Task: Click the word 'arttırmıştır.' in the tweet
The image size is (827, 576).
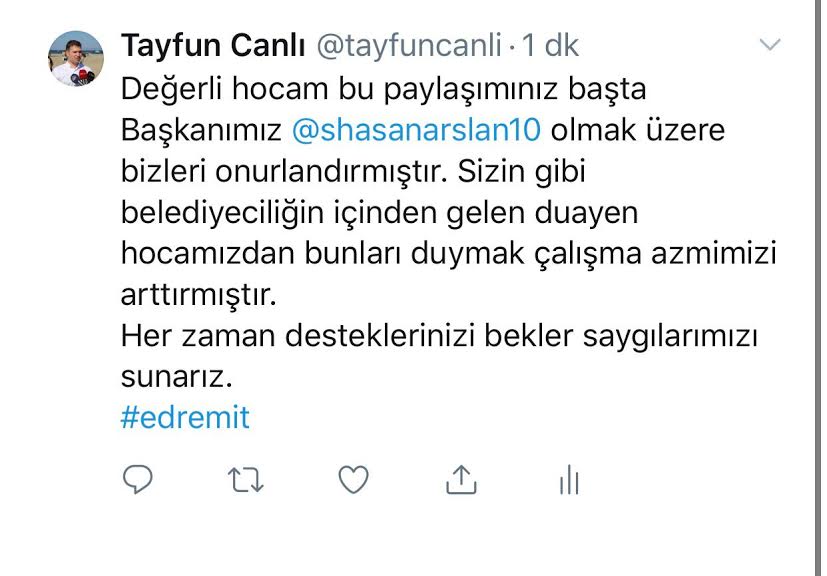Action: tap(199, 295)
